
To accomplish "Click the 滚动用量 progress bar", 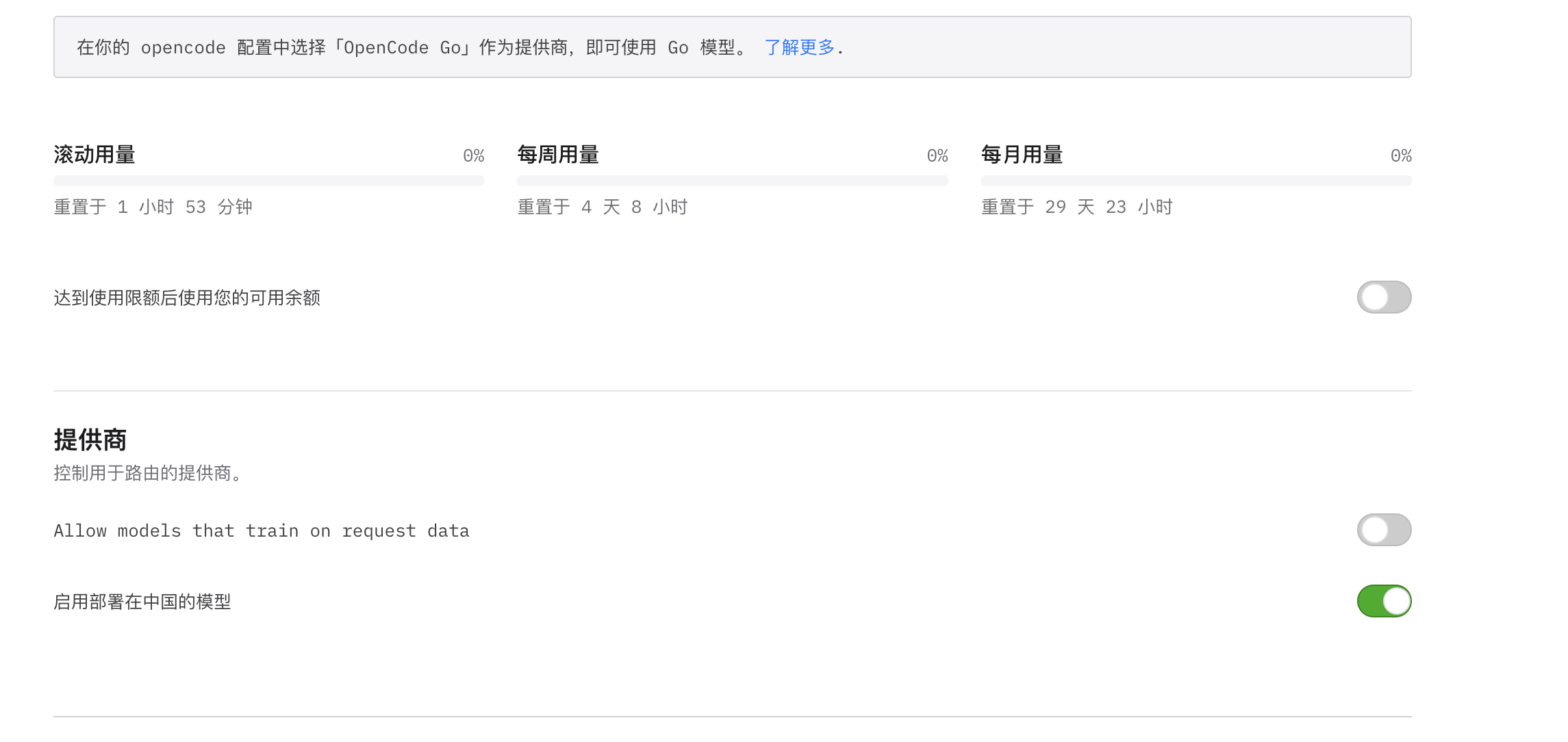I will click(x=268, y=181).
